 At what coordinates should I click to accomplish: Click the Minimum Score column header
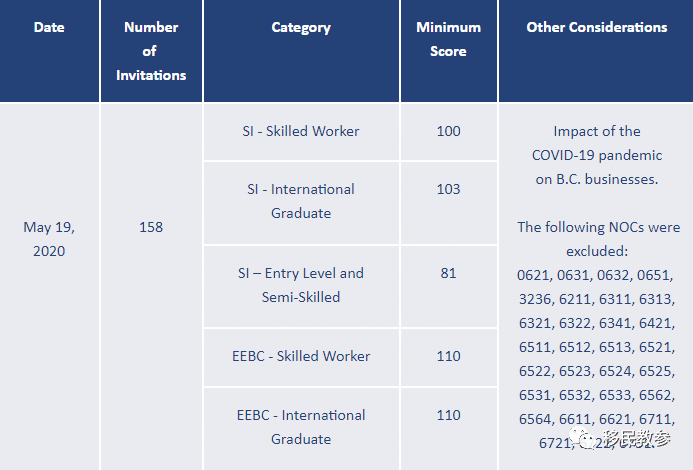click(x=448, y=39)
